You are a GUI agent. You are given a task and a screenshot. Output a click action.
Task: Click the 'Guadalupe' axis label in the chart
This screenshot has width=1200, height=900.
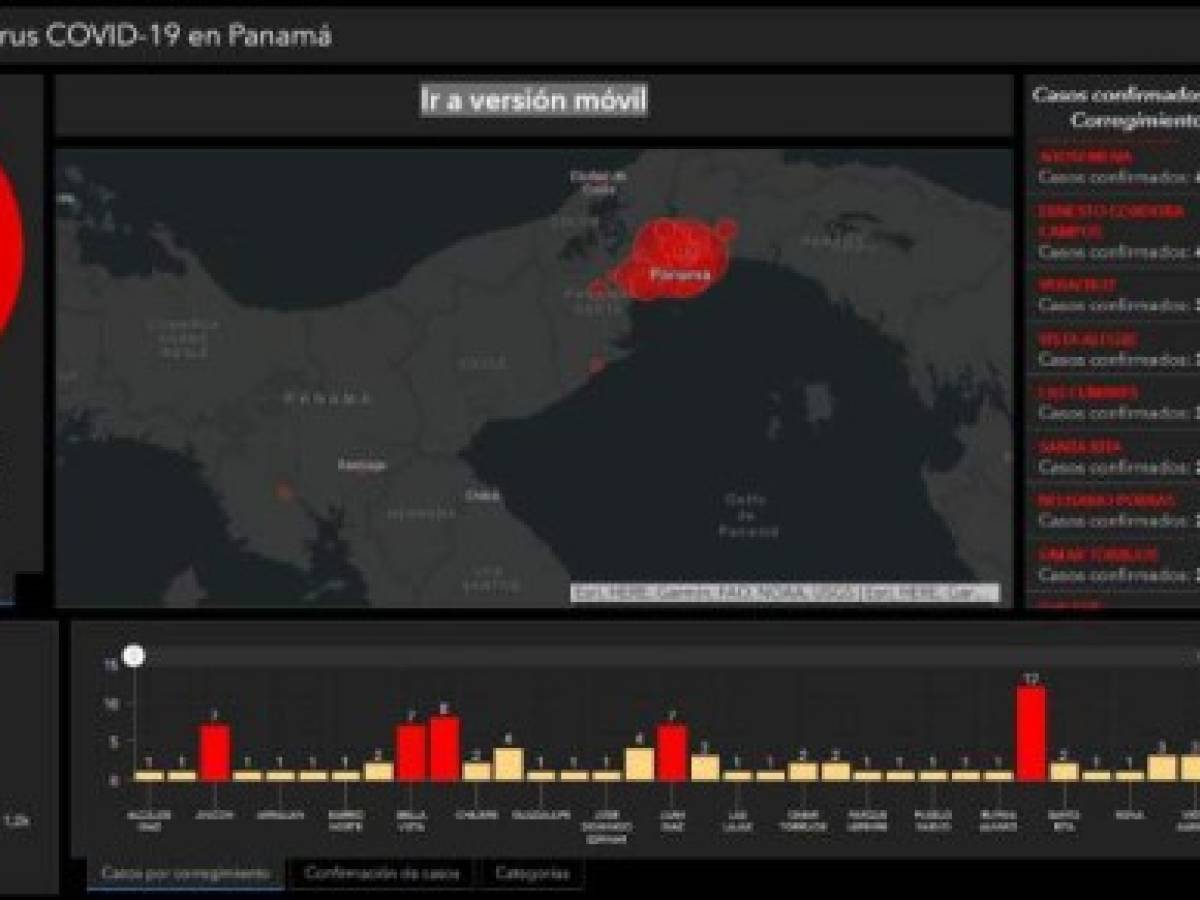coord(542,814)
